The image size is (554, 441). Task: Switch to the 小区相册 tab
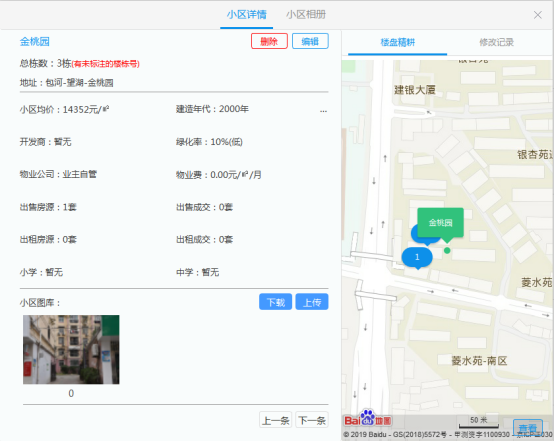pyautogui.click(x=306, y=14)
